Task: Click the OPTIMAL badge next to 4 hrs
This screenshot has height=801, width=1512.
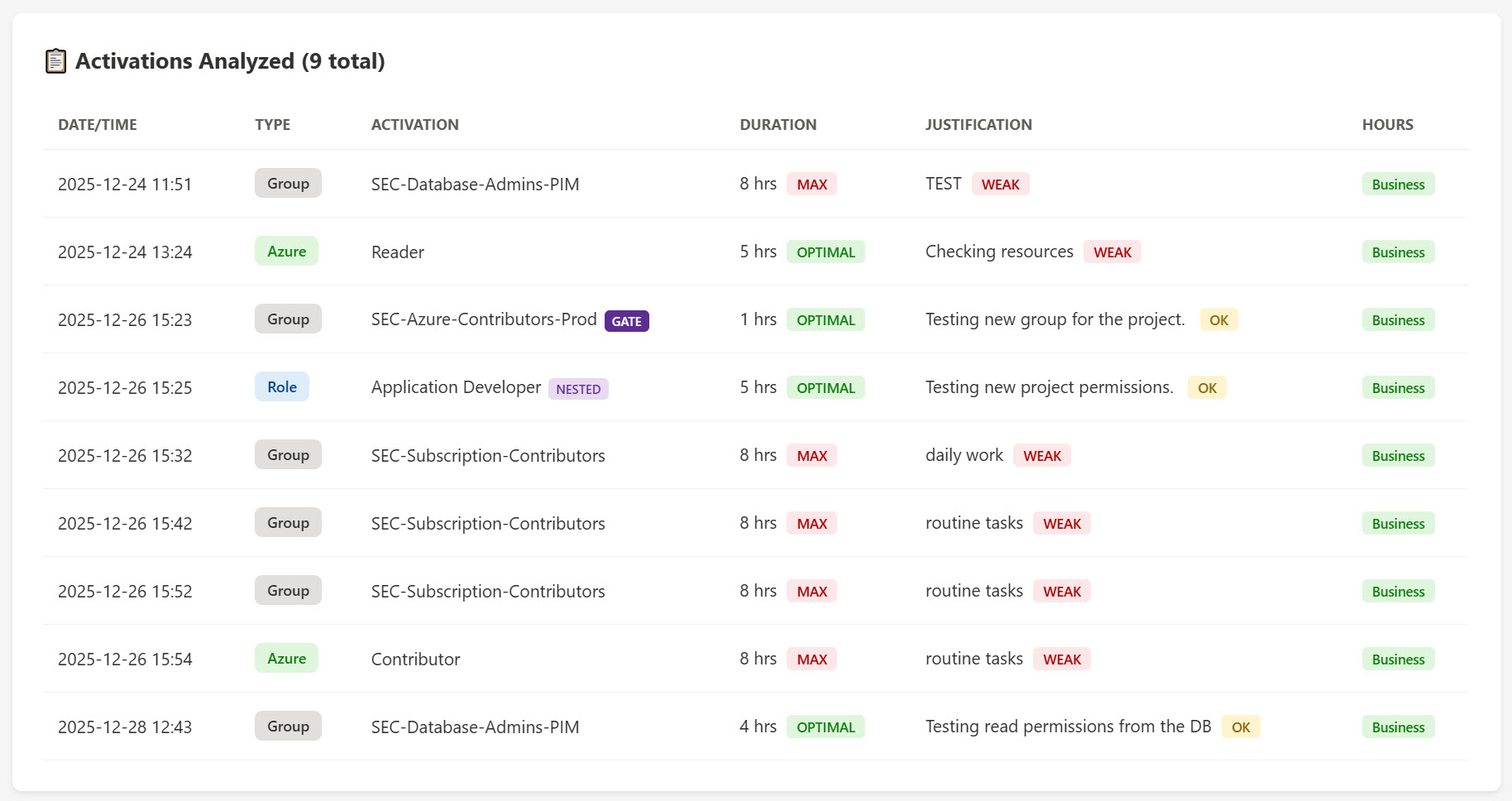Action: (x=825, y=727)
